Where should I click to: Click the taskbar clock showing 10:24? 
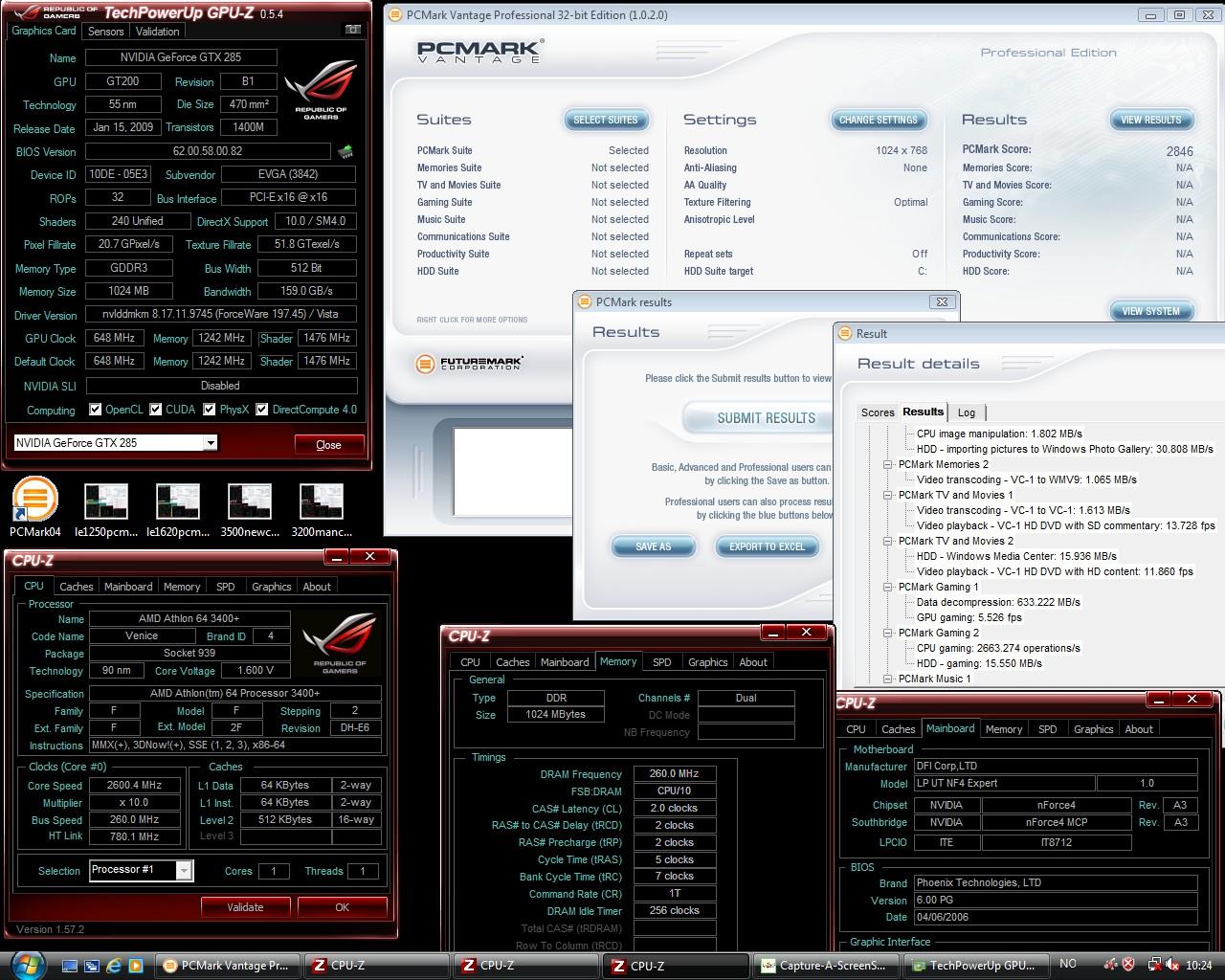[1199, 966]
